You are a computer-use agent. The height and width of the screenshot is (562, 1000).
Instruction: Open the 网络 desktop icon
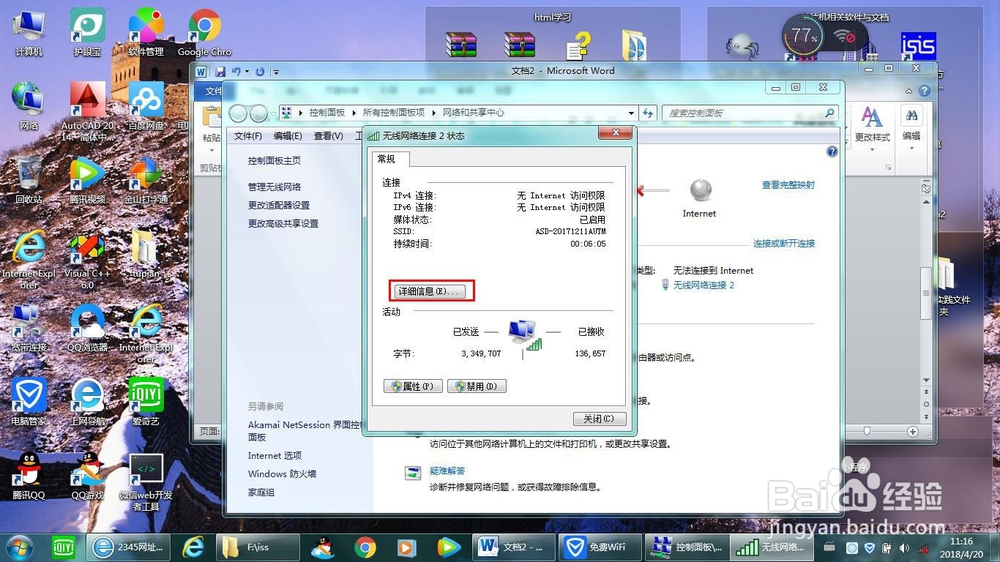pos(28,106)
